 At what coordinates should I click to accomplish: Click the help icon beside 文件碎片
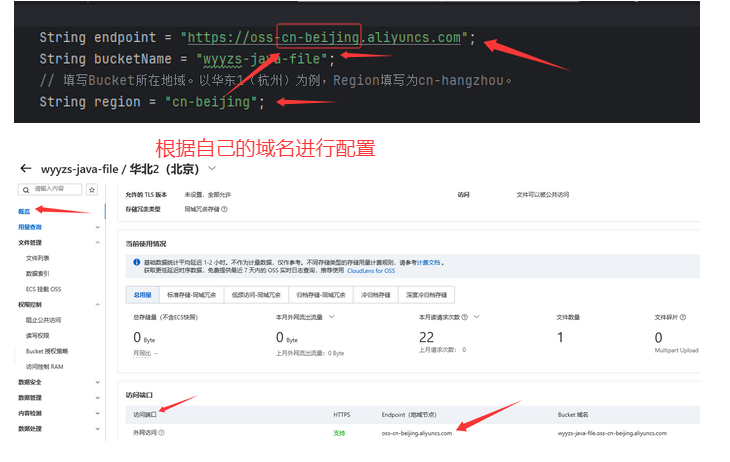pos(683,317)
